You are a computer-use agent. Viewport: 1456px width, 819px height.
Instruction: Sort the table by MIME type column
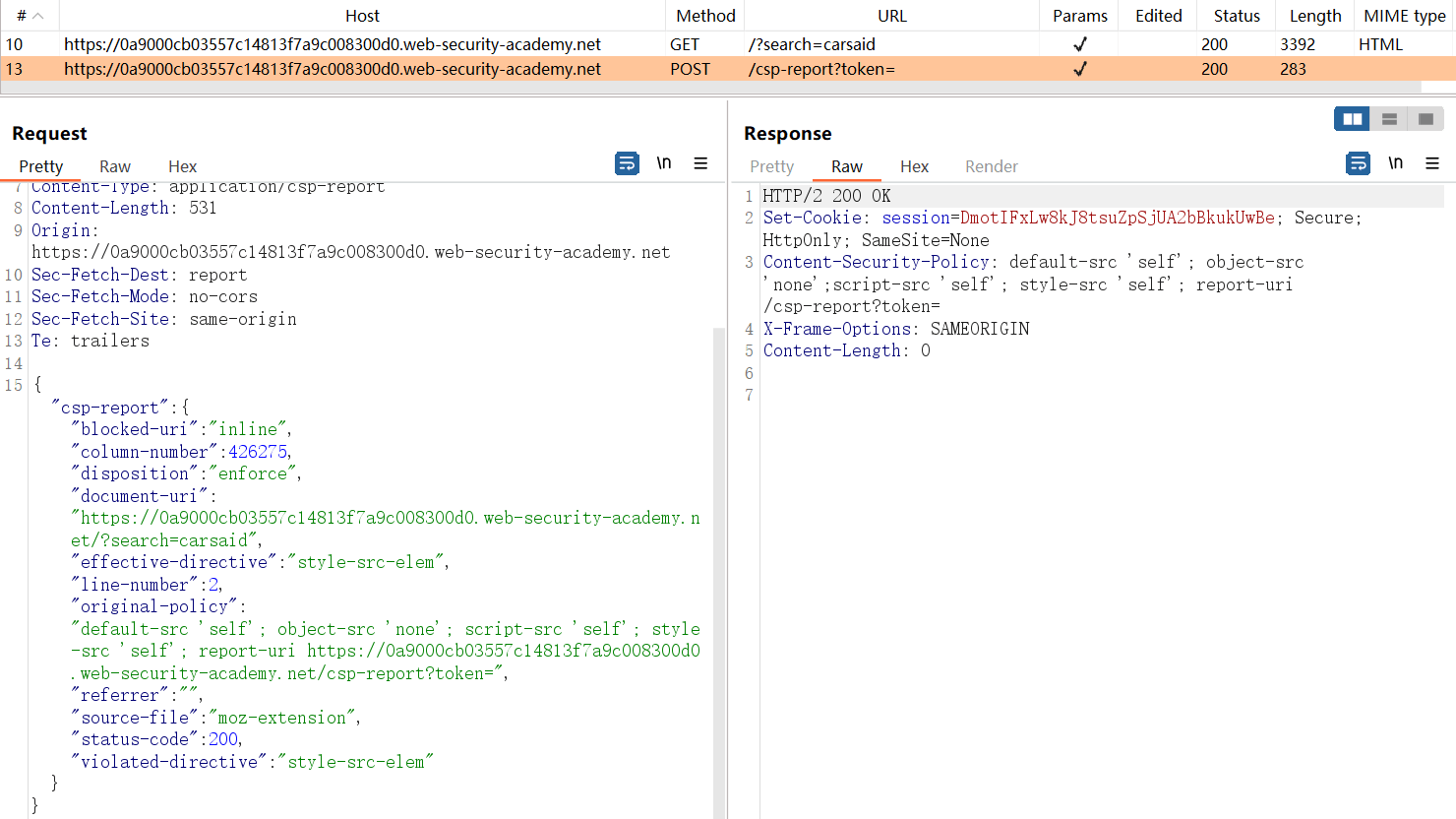1404,16
